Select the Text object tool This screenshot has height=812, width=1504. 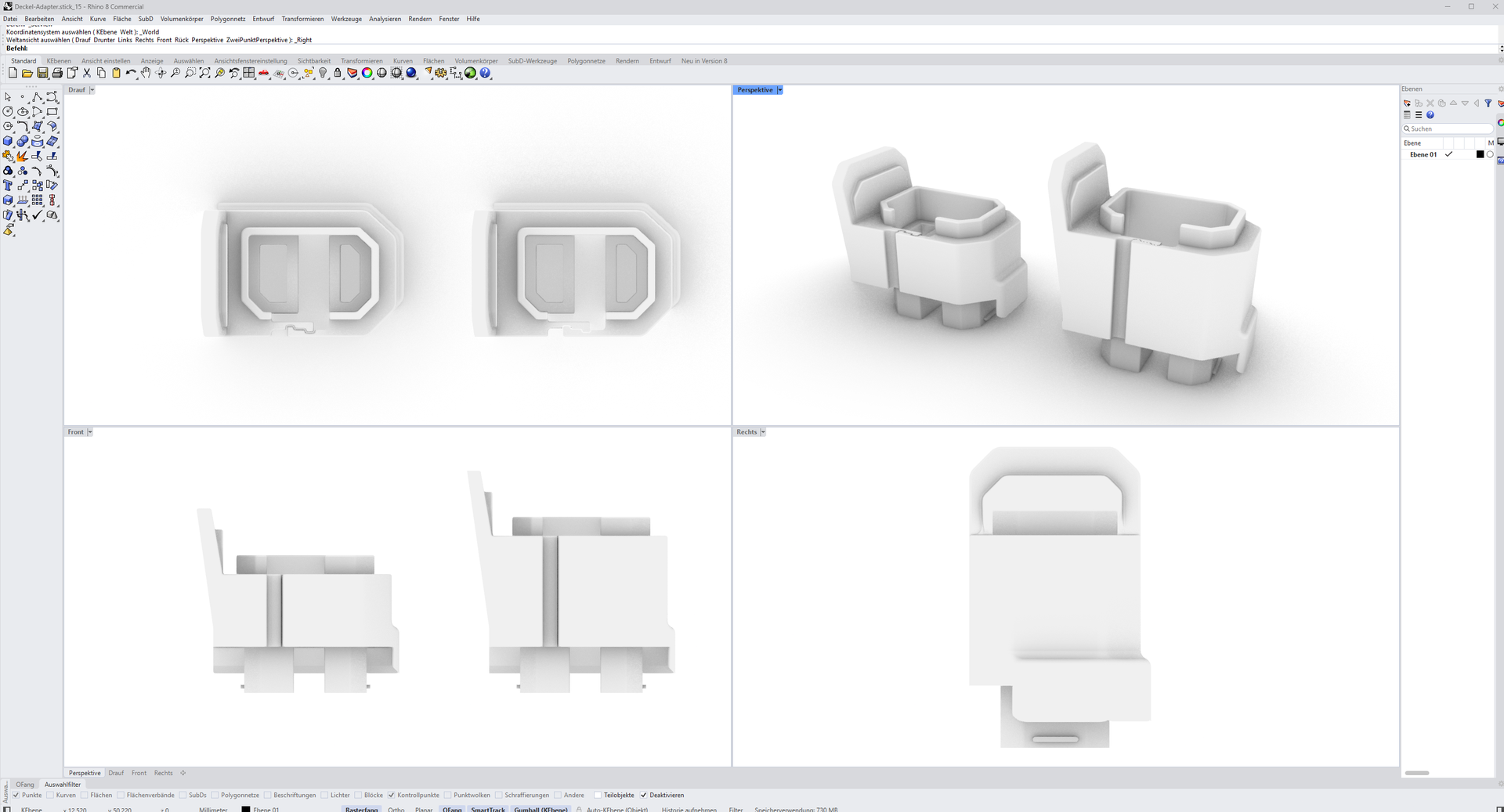(8, 186)
